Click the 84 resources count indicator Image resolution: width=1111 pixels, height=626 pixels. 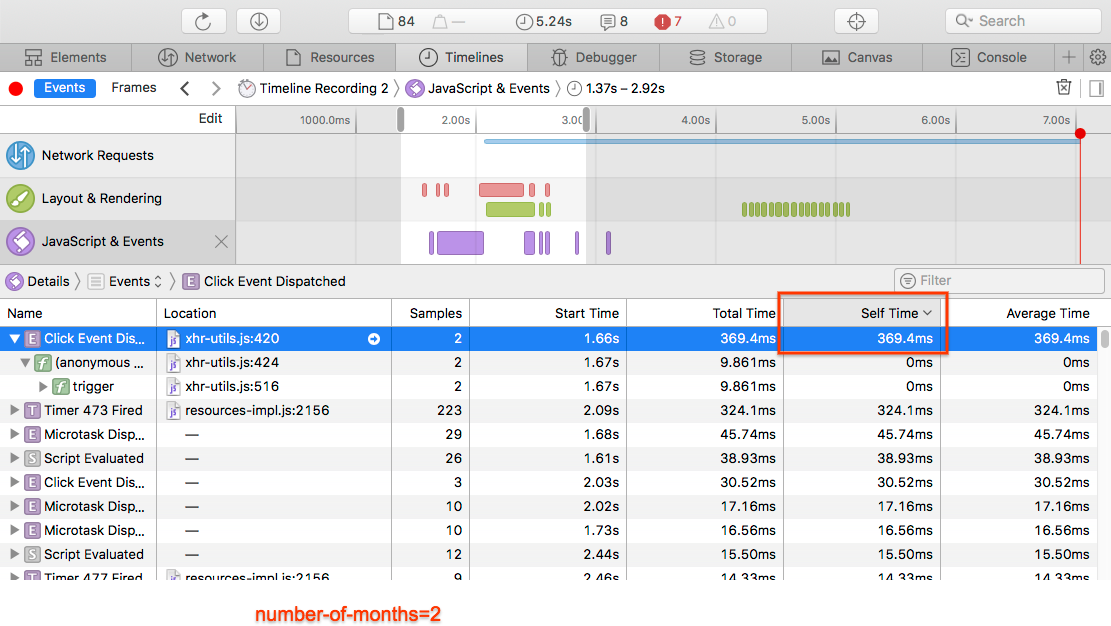tap(396, 21)
